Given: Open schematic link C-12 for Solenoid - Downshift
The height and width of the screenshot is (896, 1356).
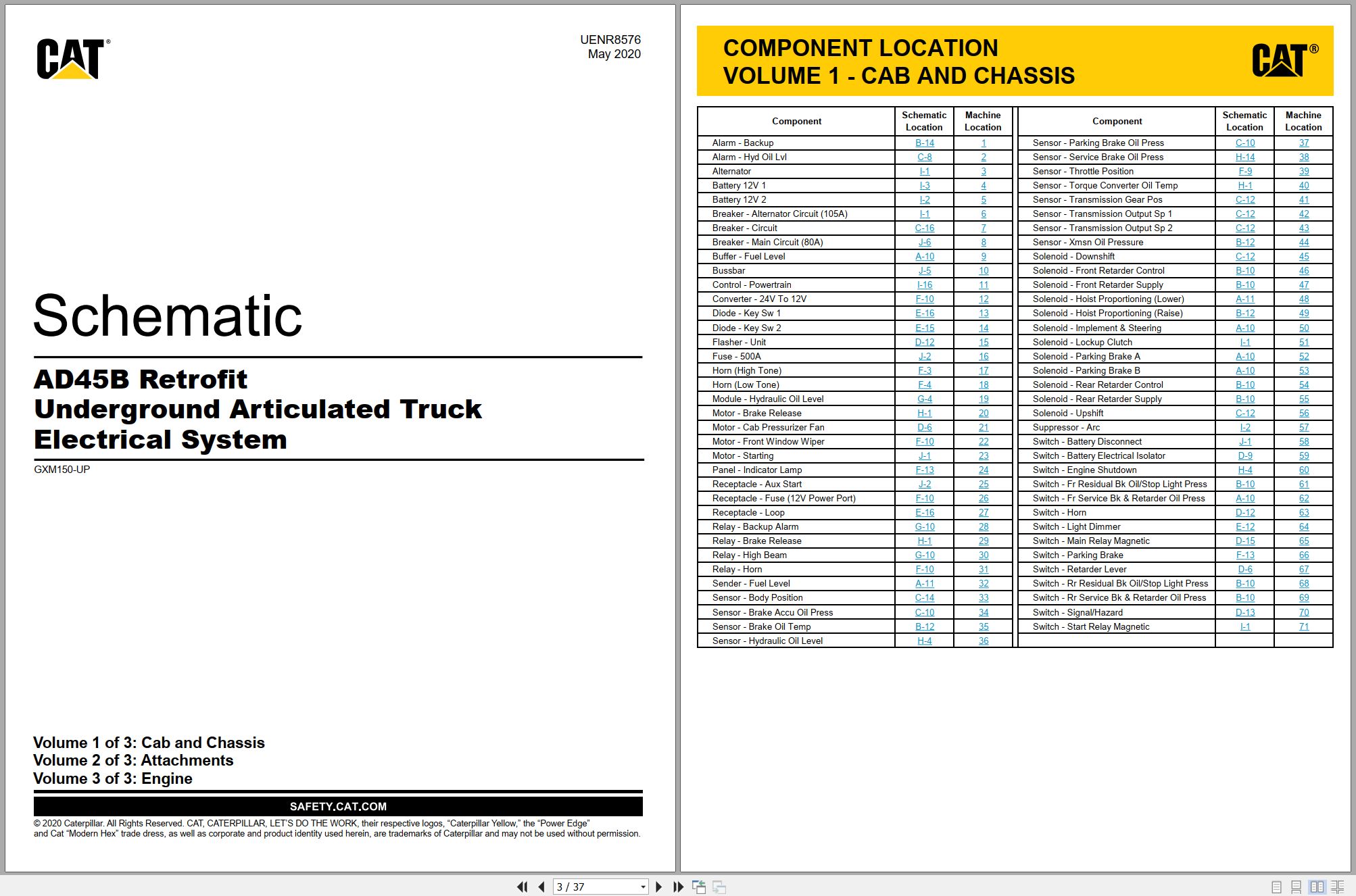Looking at the screenshot, I should tap(1244, 256).
